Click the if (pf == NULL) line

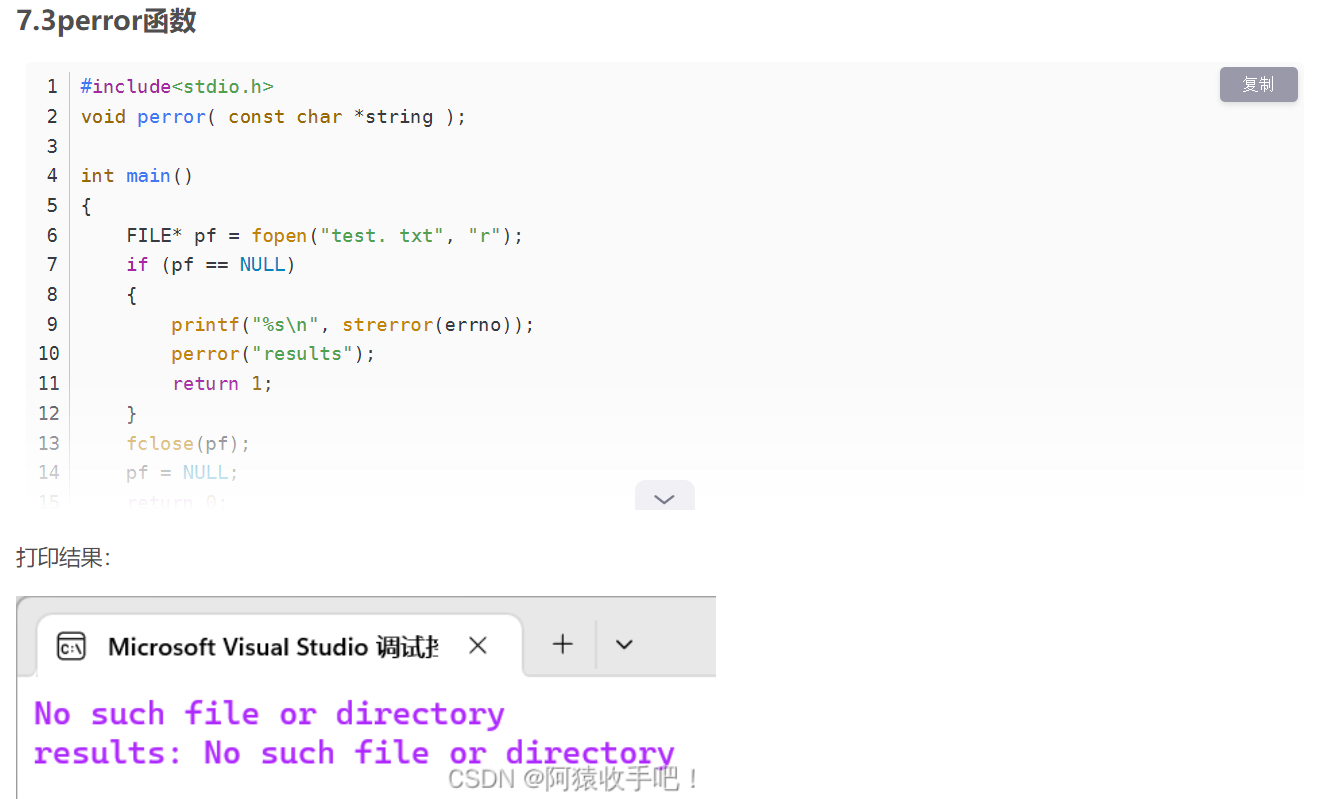[211, 265]
